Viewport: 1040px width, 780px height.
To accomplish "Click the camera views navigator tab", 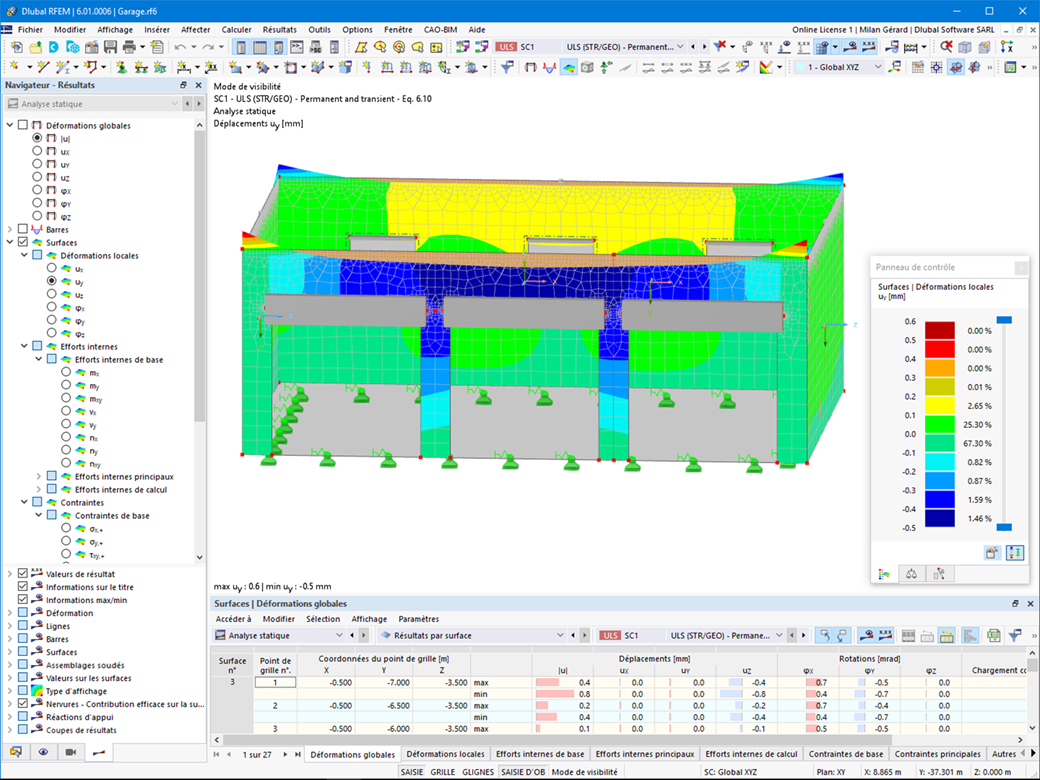I will click(x=71, y=752).
